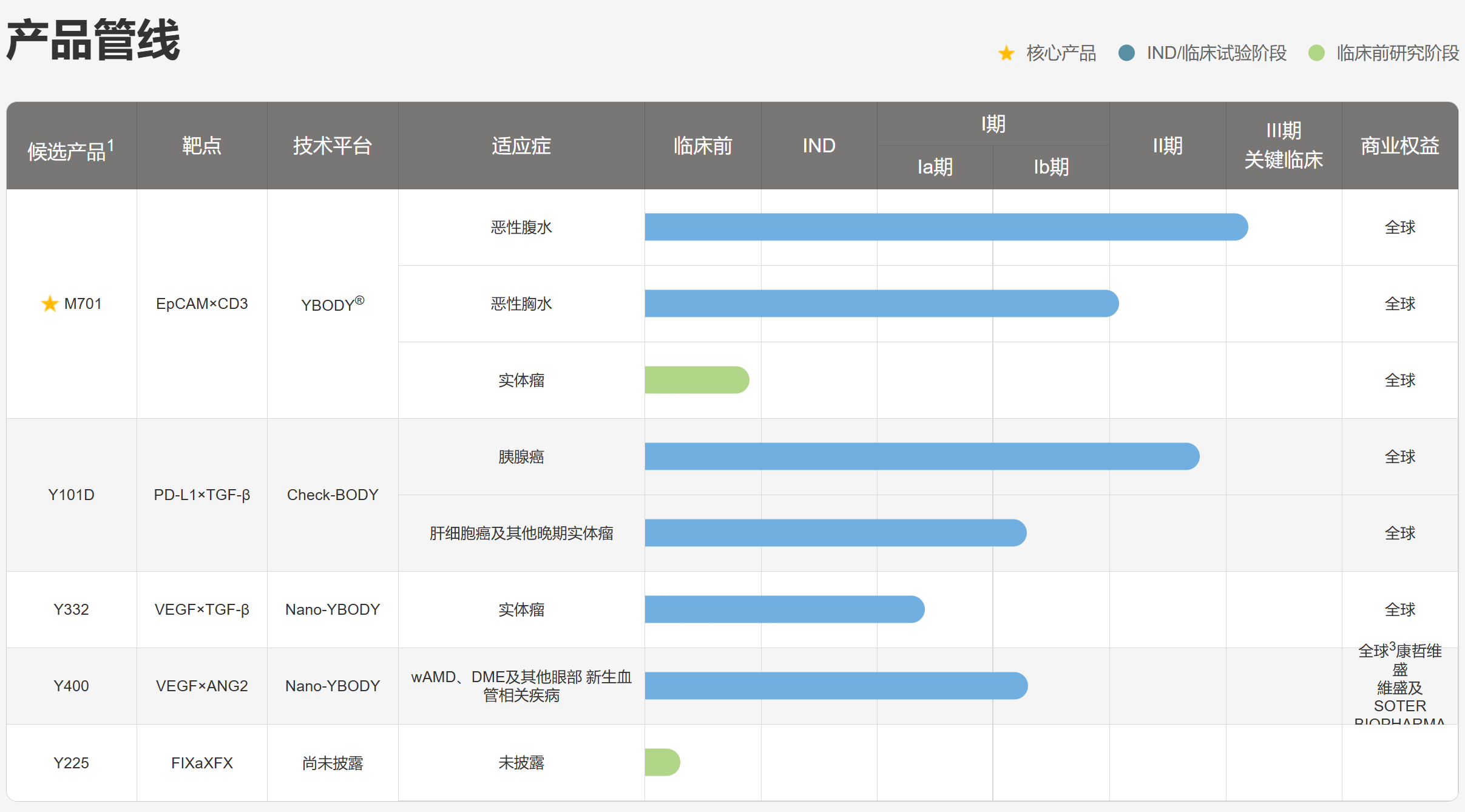Click the Y101D product name

(x=71, y=495)
